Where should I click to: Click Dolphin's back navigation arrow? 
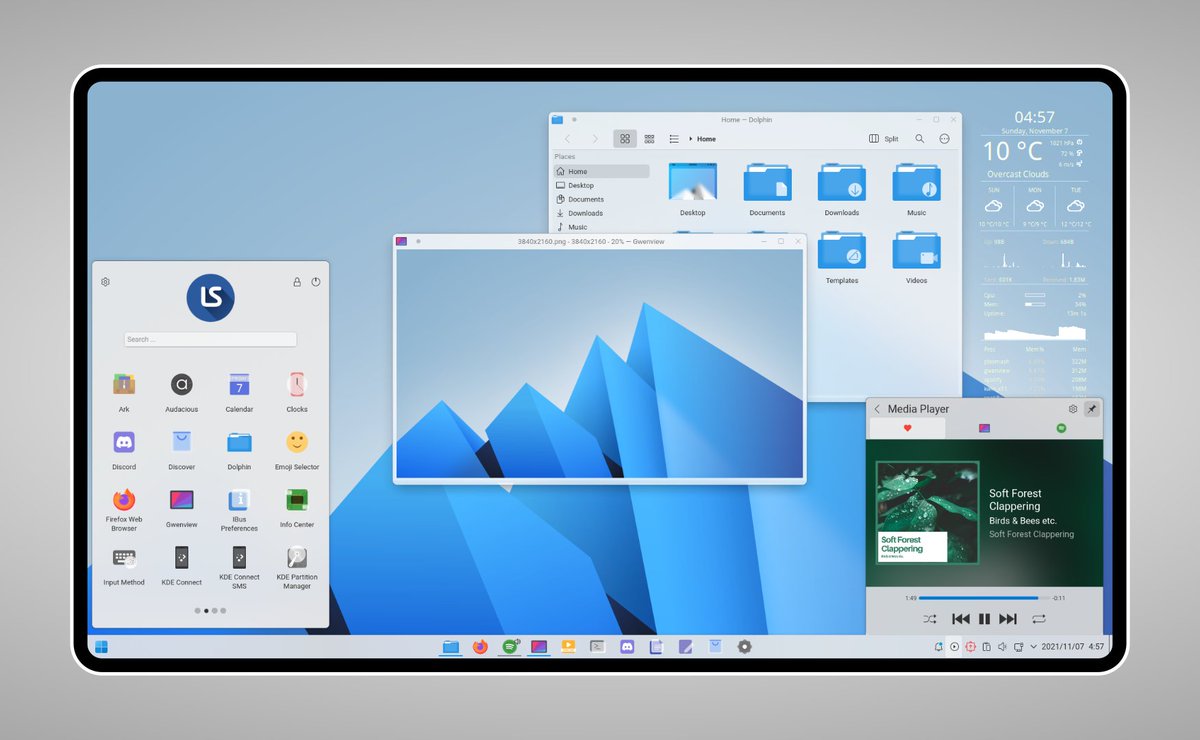[567, 139]
